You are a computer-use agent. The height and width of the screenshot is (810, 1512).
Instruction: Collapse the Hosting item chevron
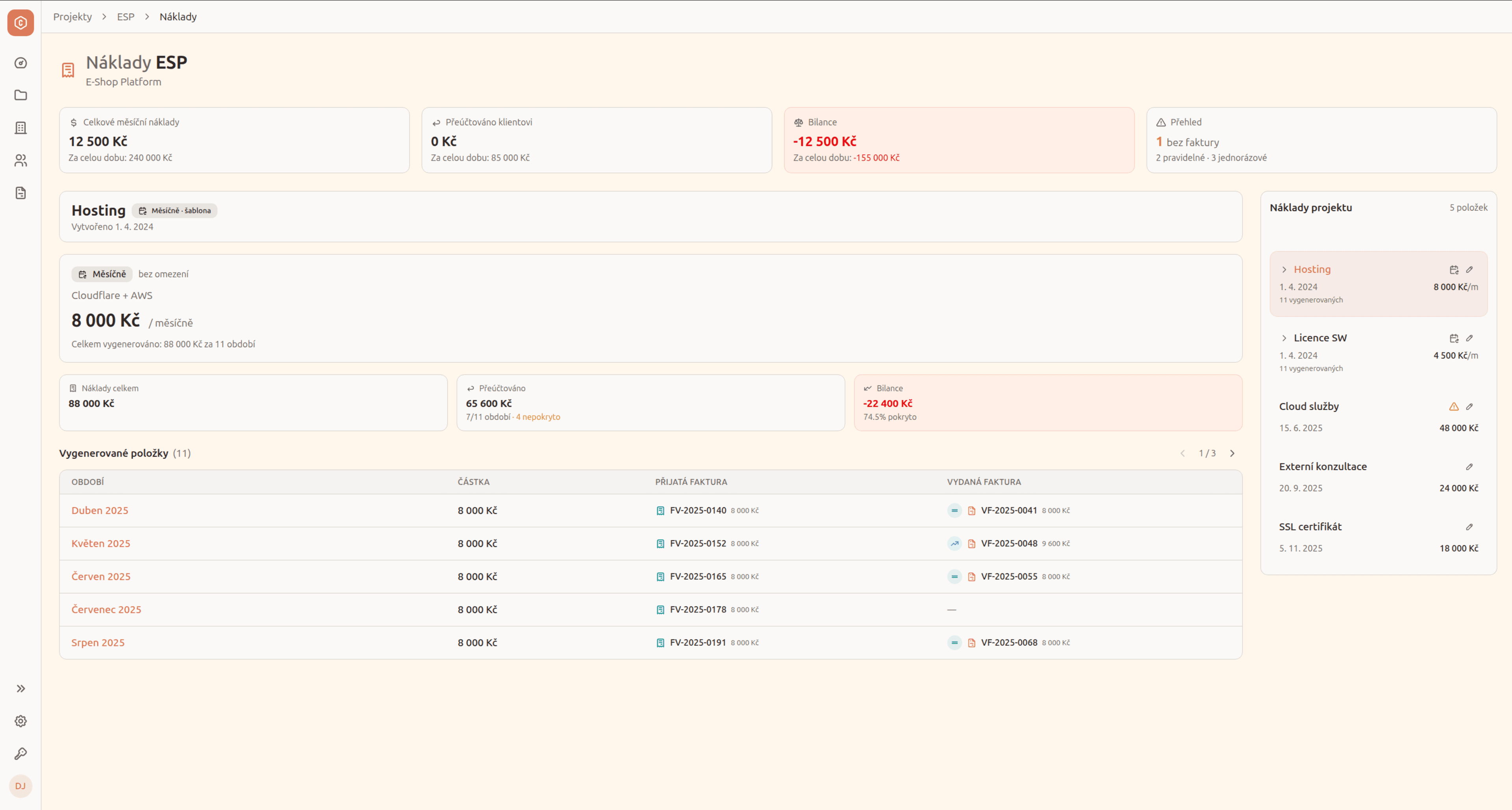coord(1284,269)
